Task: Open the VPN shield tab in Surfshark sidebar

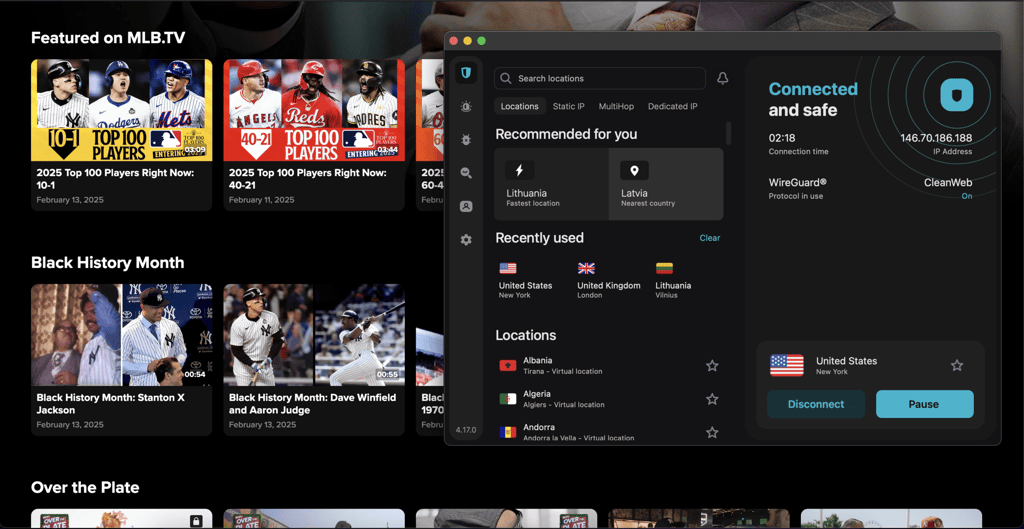Action: (x=466, y=72)
